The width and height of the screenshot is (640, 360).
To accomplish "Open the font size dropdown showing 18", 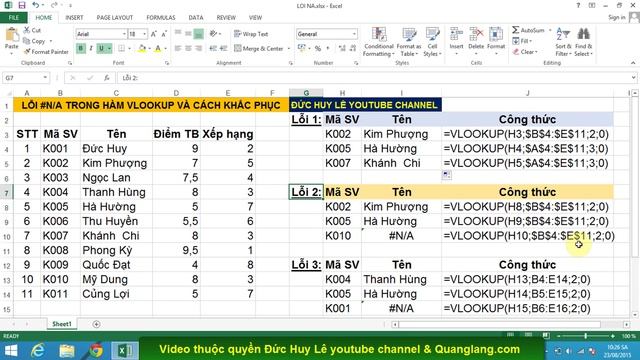I will pos(144,34).
